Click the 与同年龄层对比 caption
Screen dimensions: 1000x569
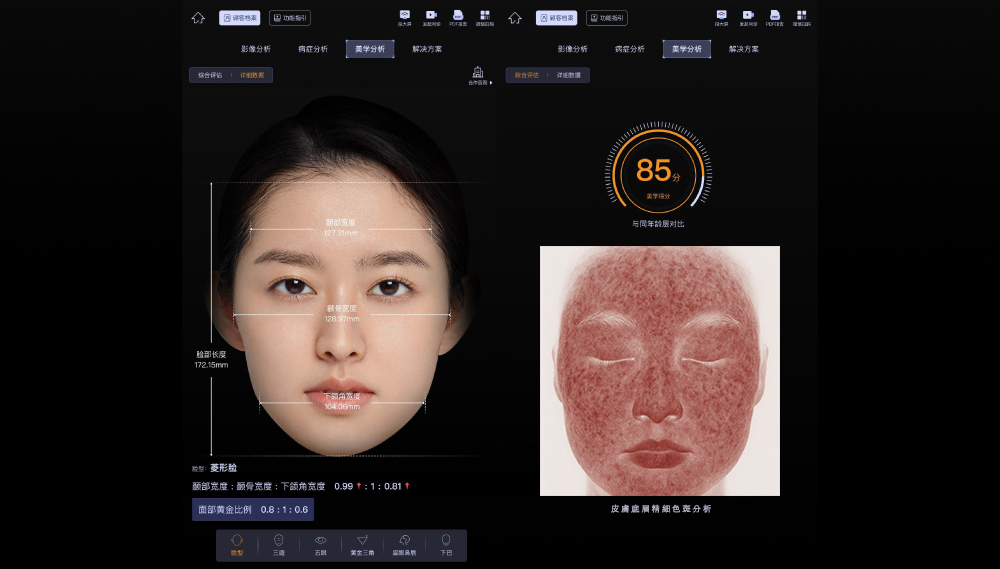[658, 224]
